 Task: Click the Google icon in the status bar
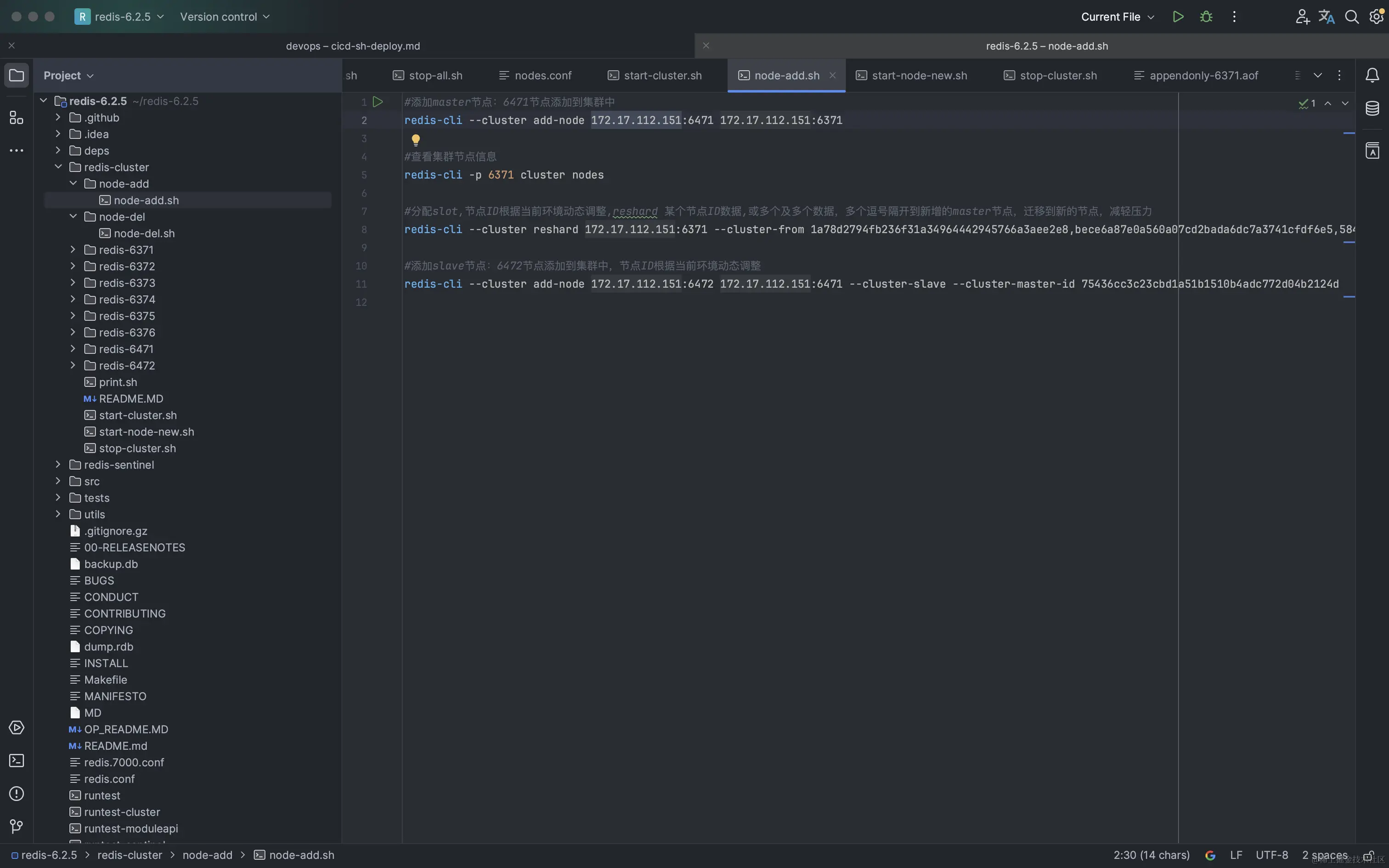(1210, 855)
